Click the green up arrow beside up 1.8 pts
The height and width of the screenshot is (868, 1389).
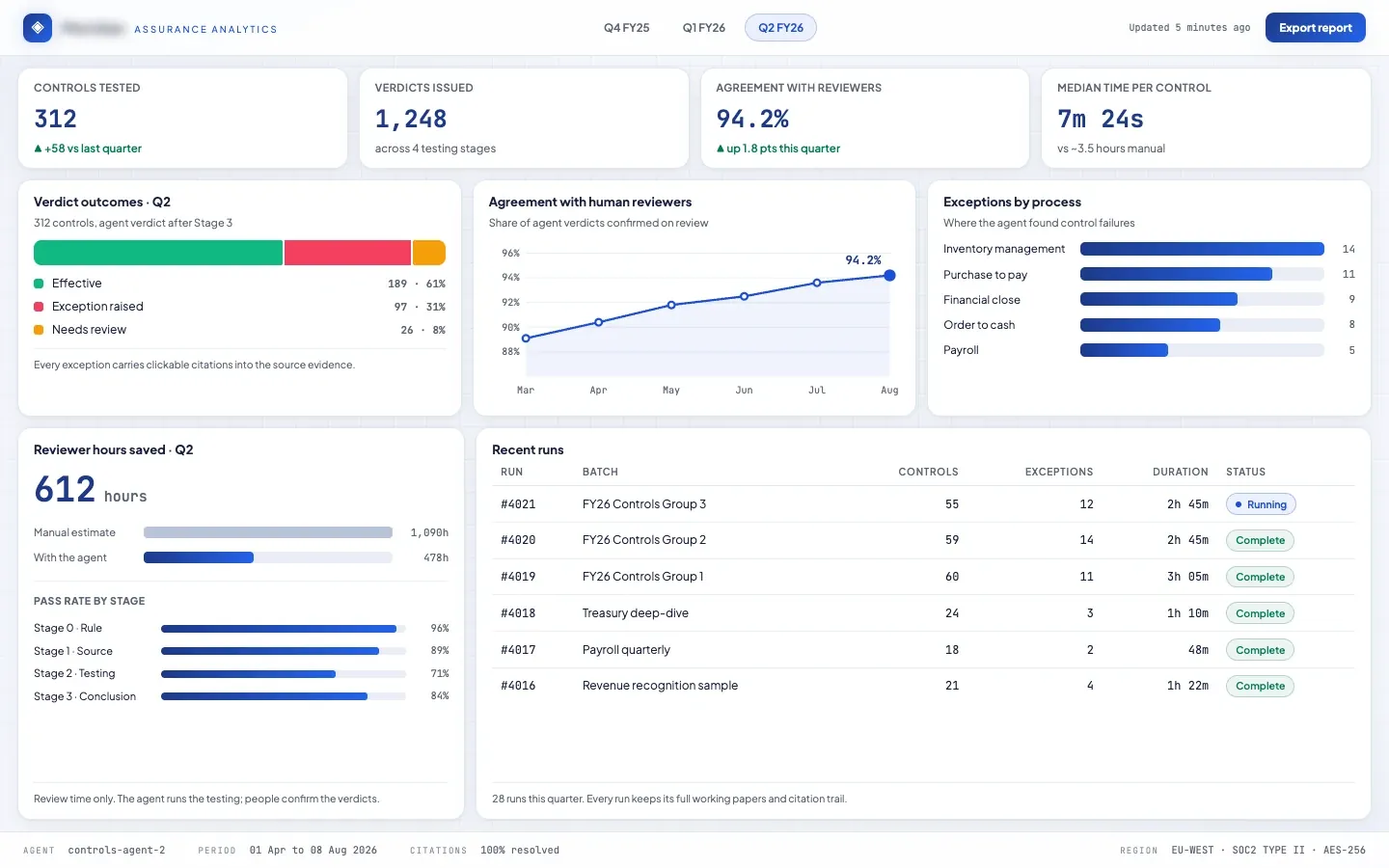721,149
